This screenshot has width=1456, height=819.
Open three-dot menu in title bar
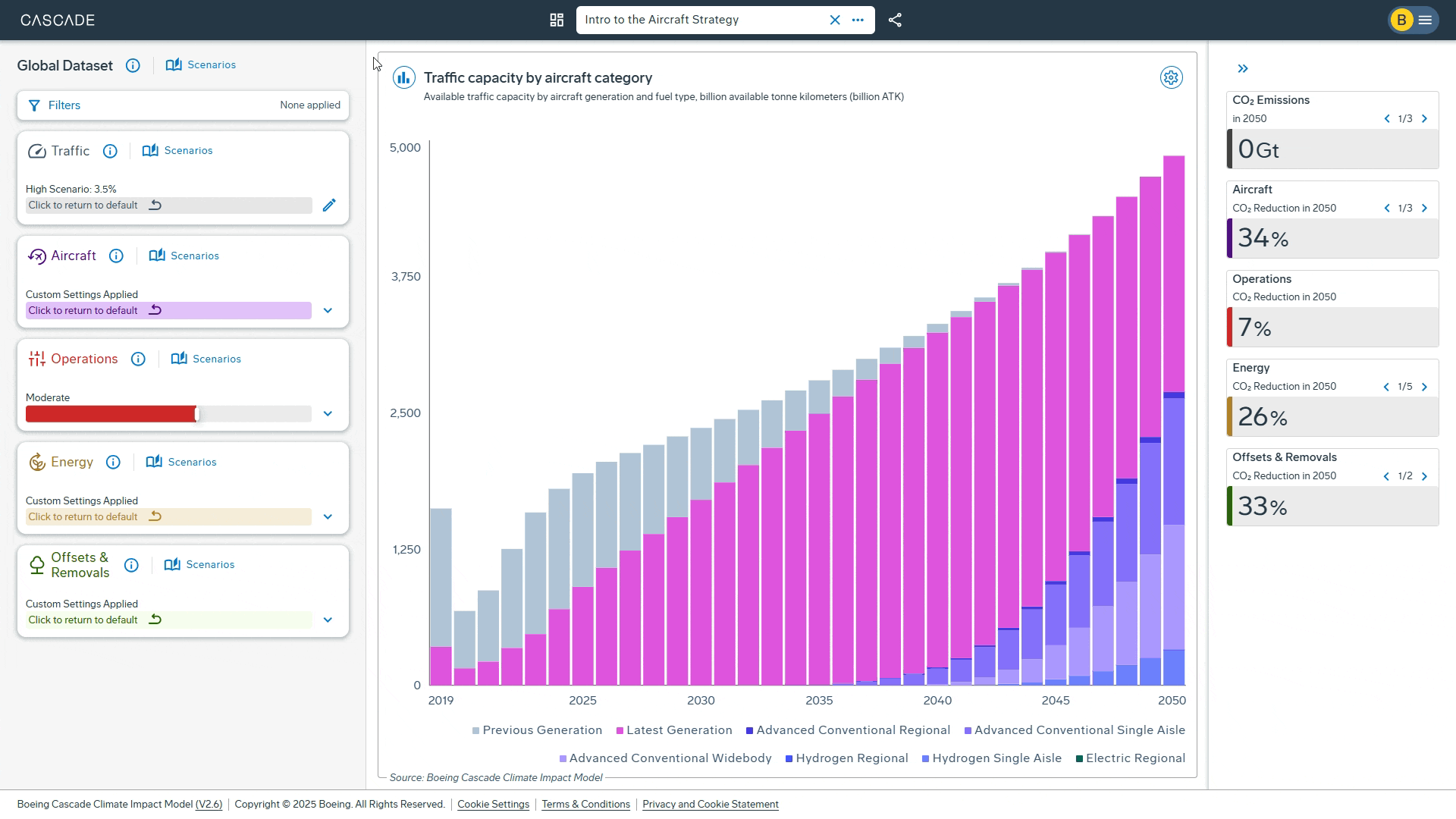point(858,20)
